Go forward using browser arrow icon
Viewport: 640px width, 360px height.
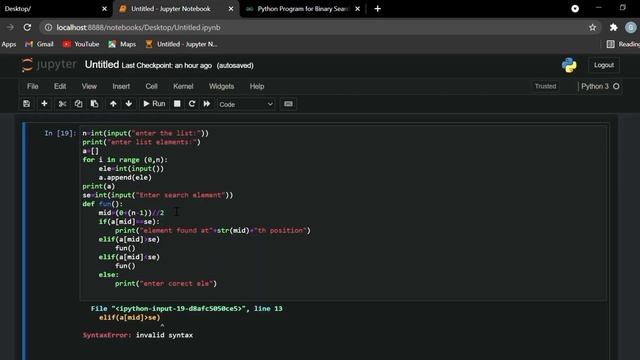click(x=10, y=27)
